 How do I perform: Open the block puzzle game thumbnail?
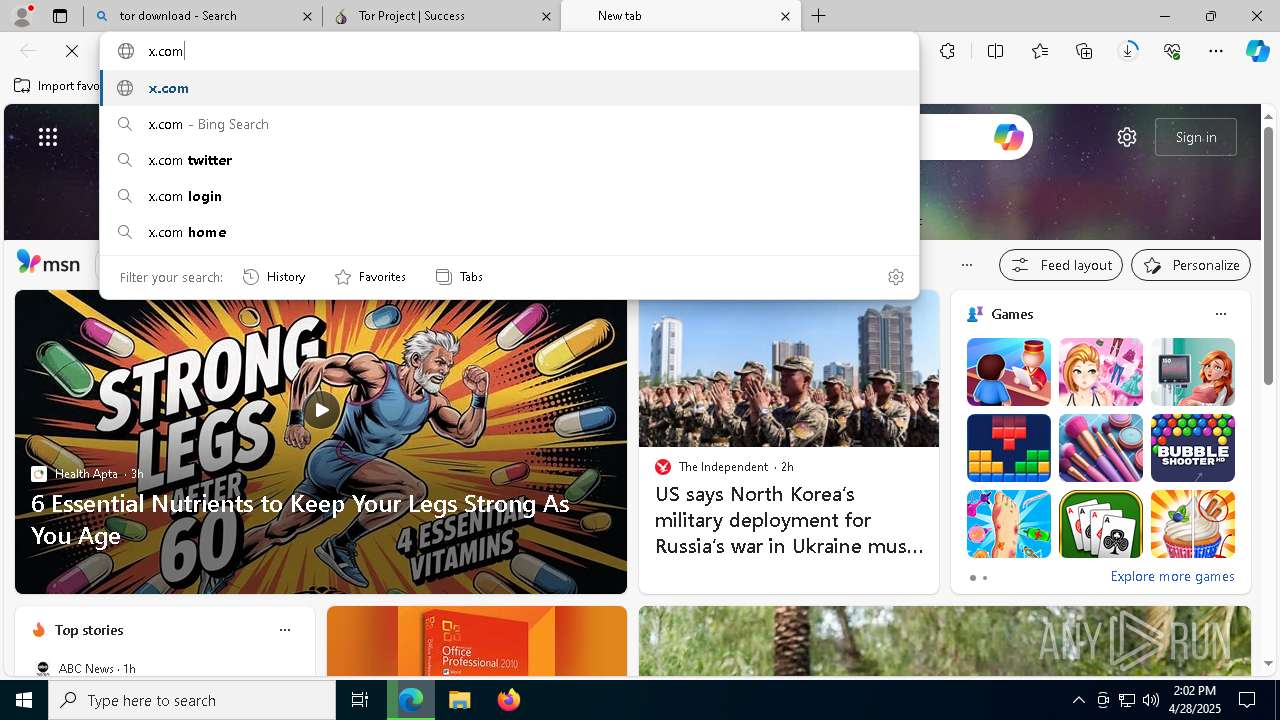[x=1009, y=448]
